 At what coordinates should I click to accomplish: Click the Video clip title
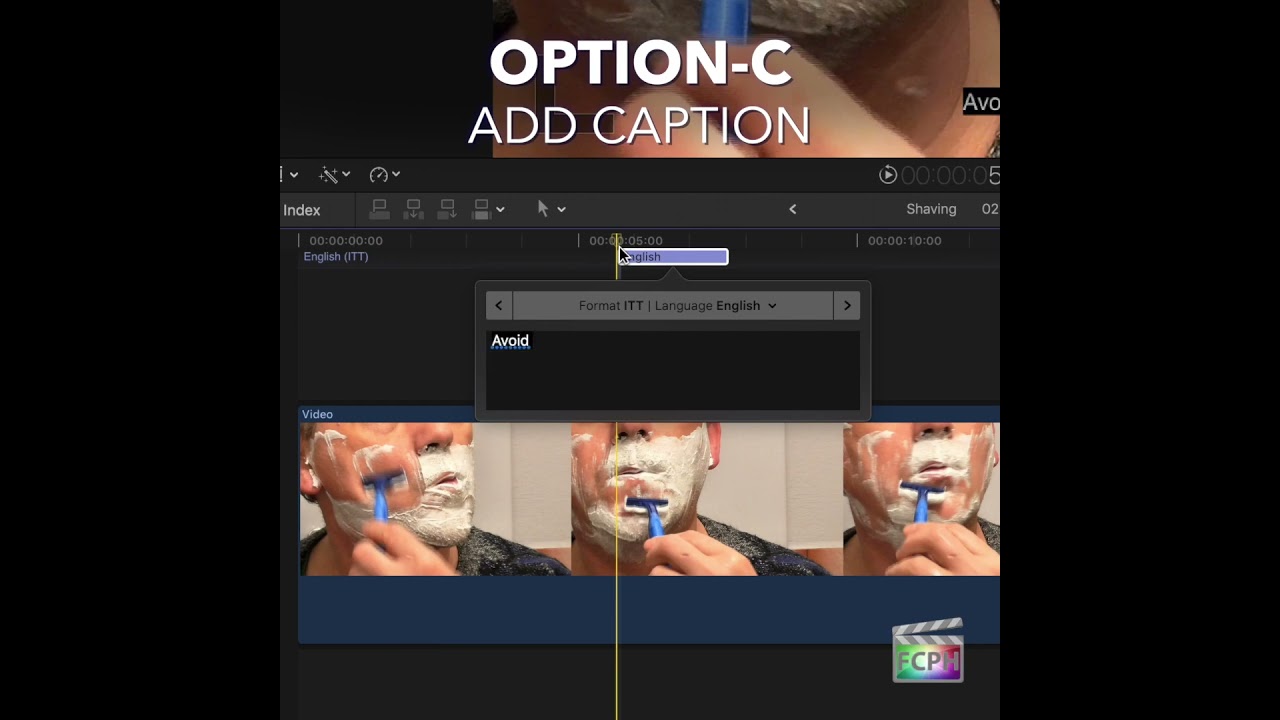[317, 414]
